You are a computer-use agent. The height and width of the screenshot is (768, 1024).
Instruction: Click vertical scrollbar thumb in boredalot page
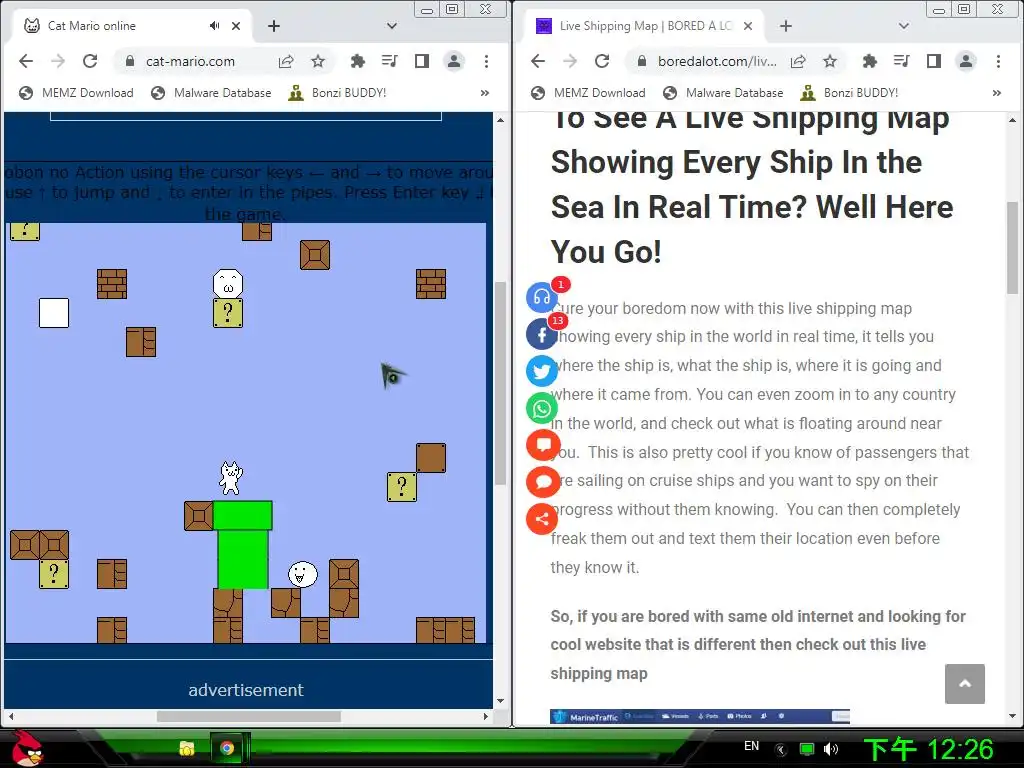tap(1012, 248)
